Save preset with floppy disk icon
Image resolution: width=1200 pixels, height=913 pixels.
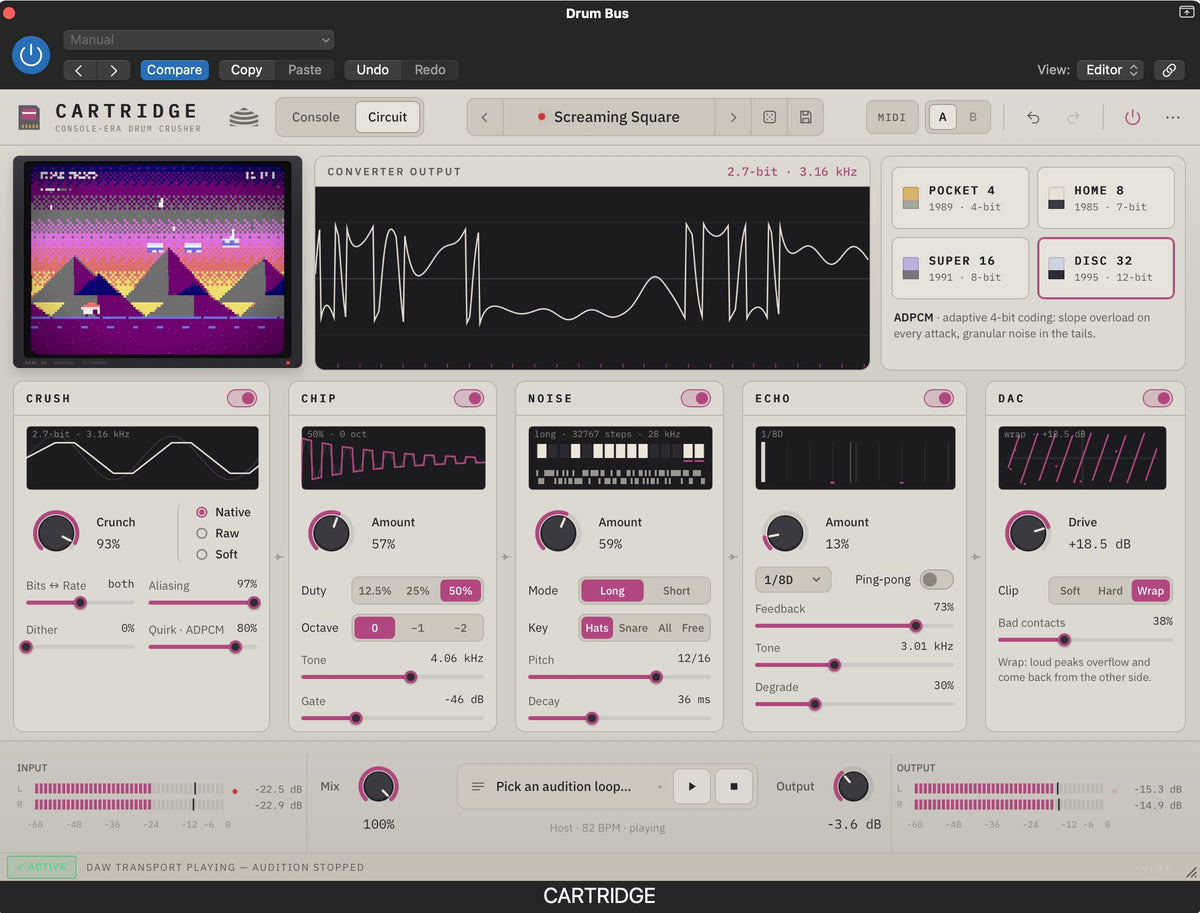click(805, 117)
